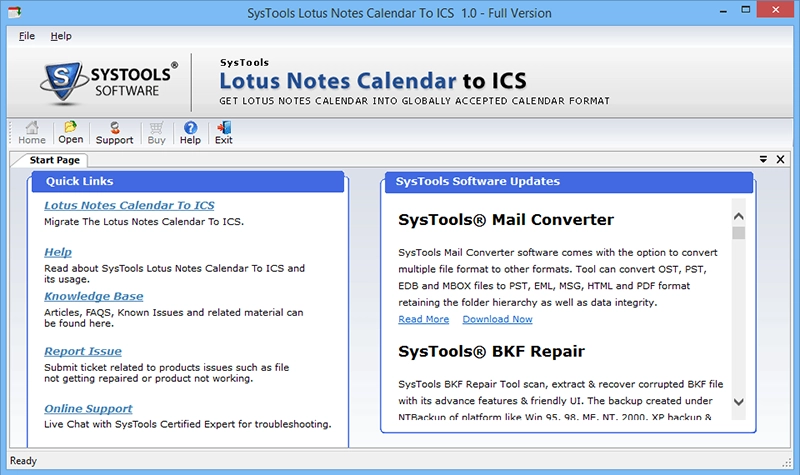Click the Ready status bar text
This screenshot has width=800, height=475.
coord(23,461)
